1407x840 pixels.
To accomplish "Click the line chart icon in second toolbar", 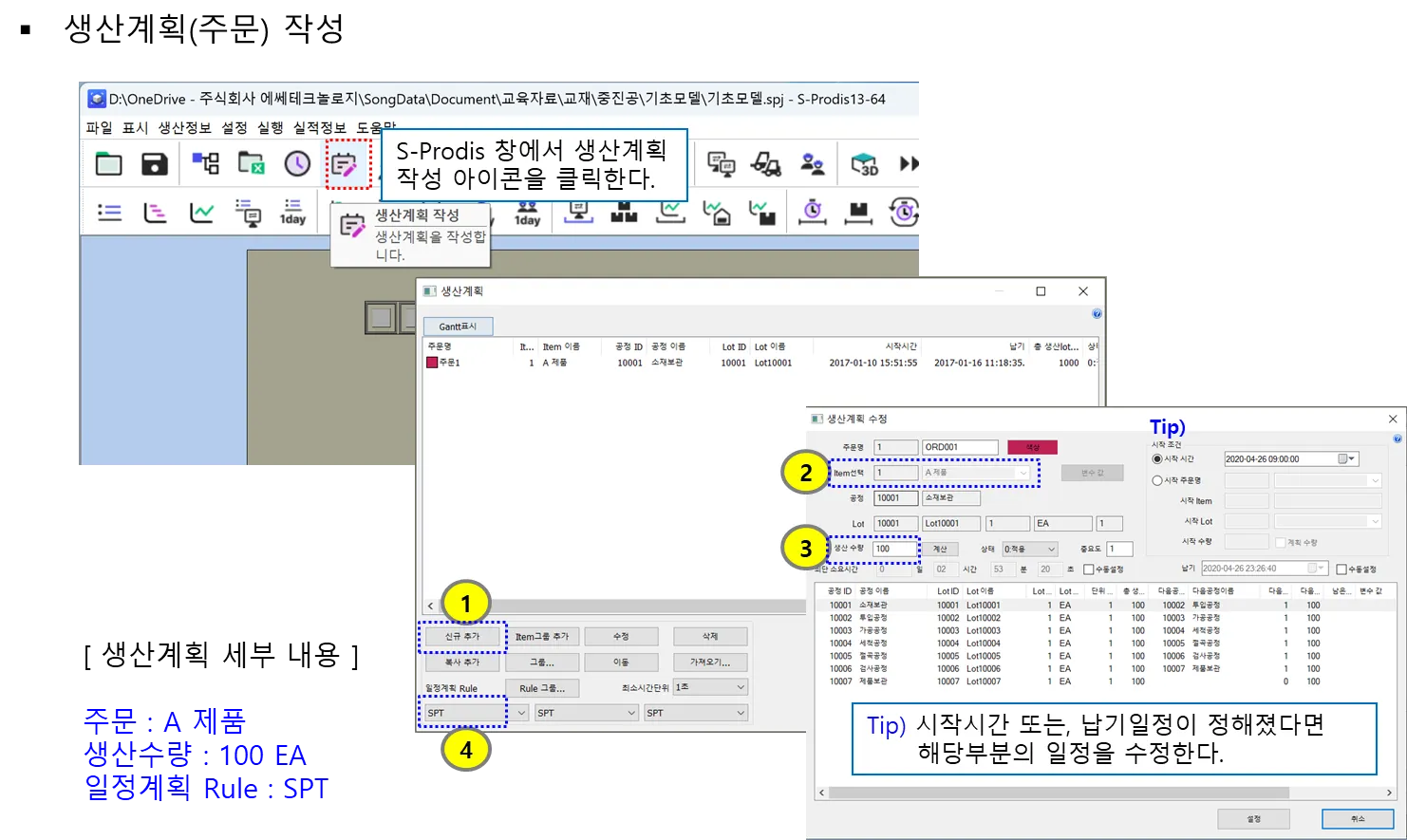I will click(x=201, y=214).
